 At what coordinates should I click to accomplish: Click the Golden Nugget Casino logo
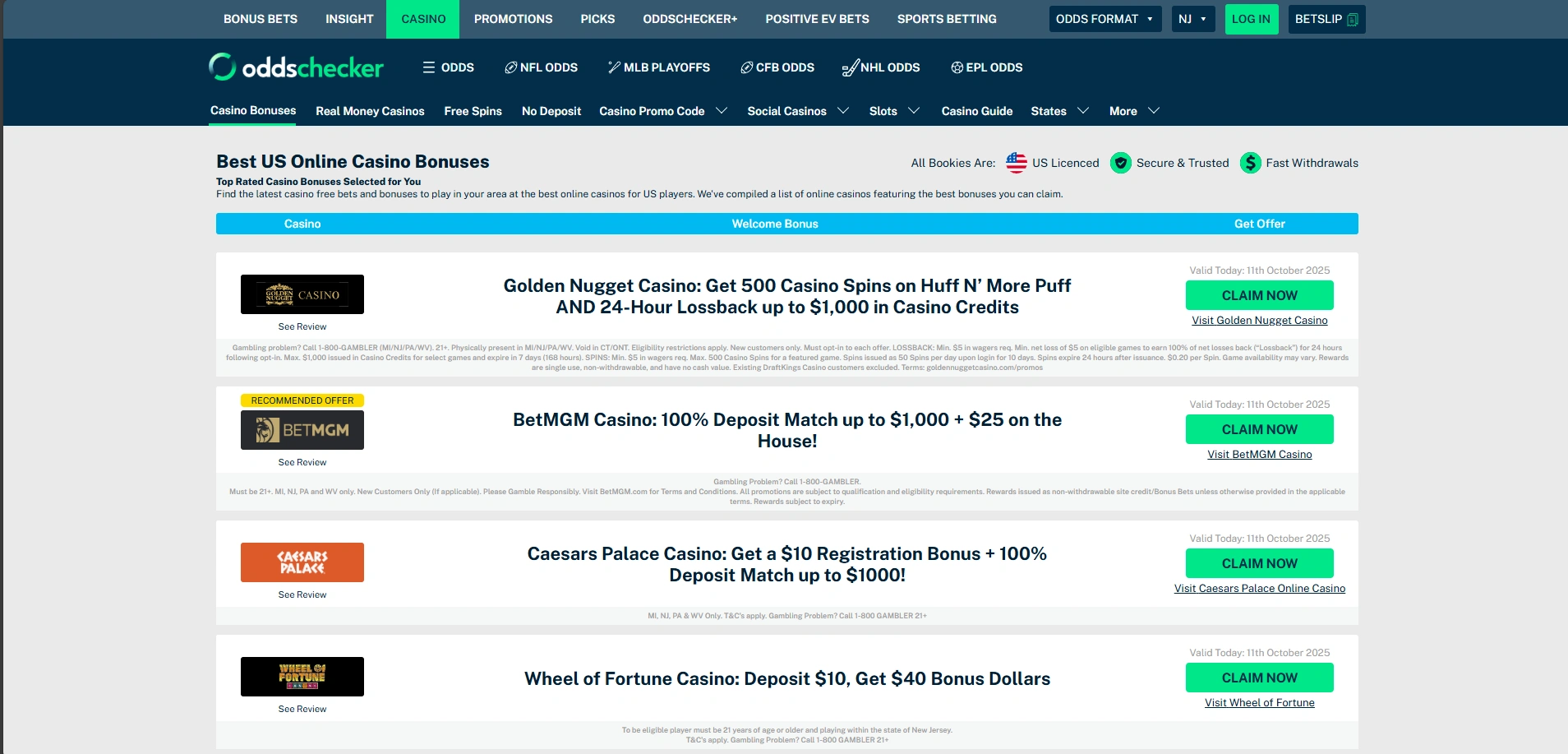302,294
